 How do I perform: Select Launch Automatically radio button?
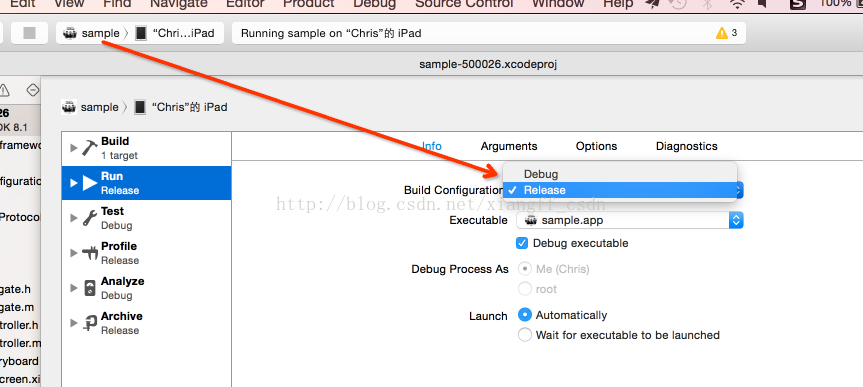525,315
